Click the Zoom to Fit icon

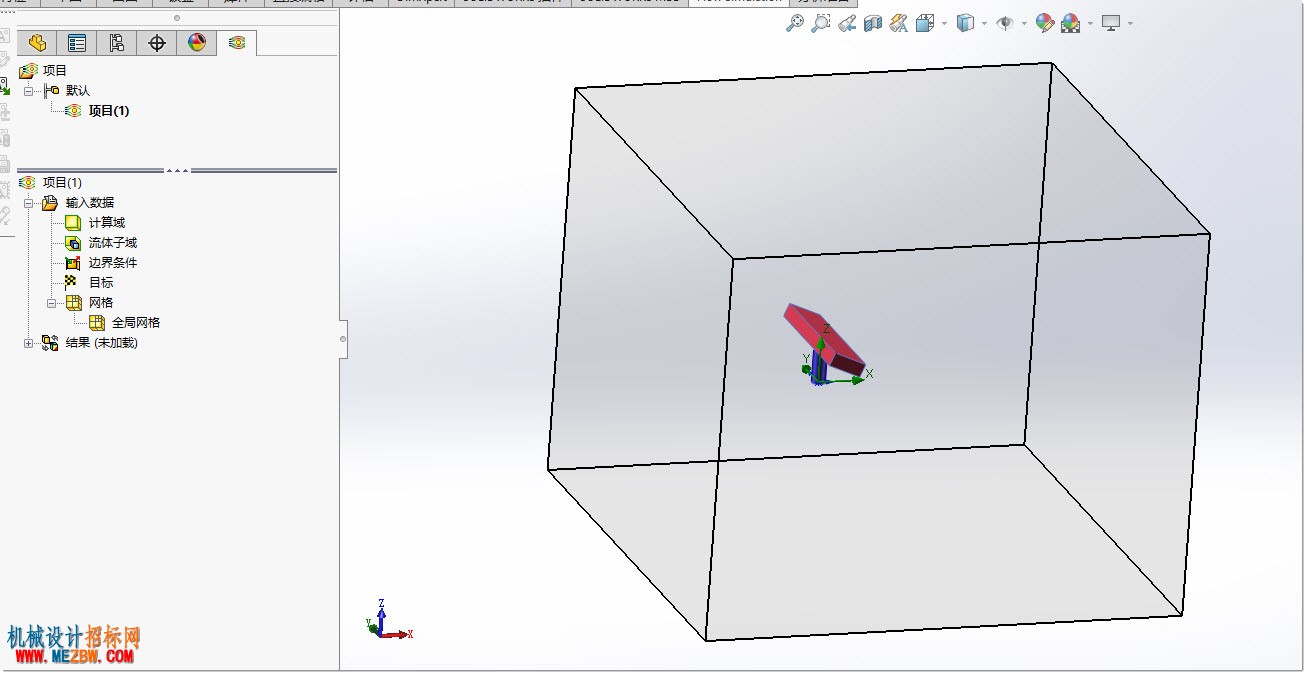click(x=795, y=23)
